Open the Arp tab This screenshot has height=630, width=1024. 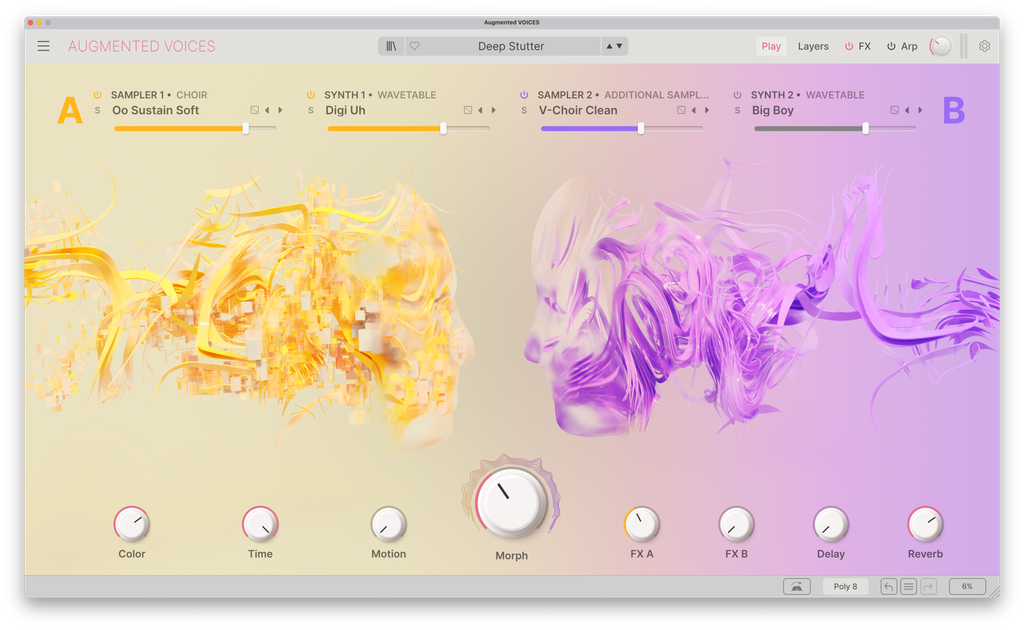[909, 46]
